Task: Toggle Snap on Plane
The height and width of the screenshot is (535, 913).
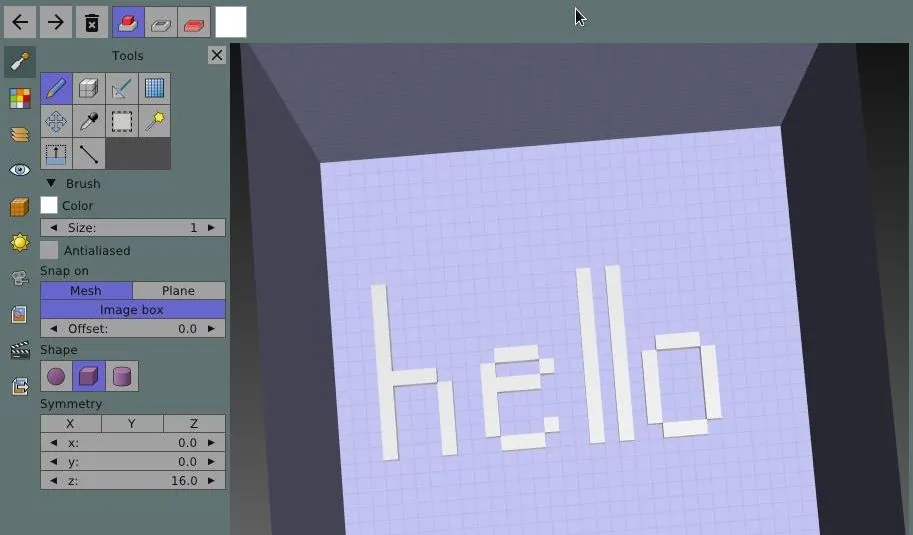Action: click(x=178, y=291)
